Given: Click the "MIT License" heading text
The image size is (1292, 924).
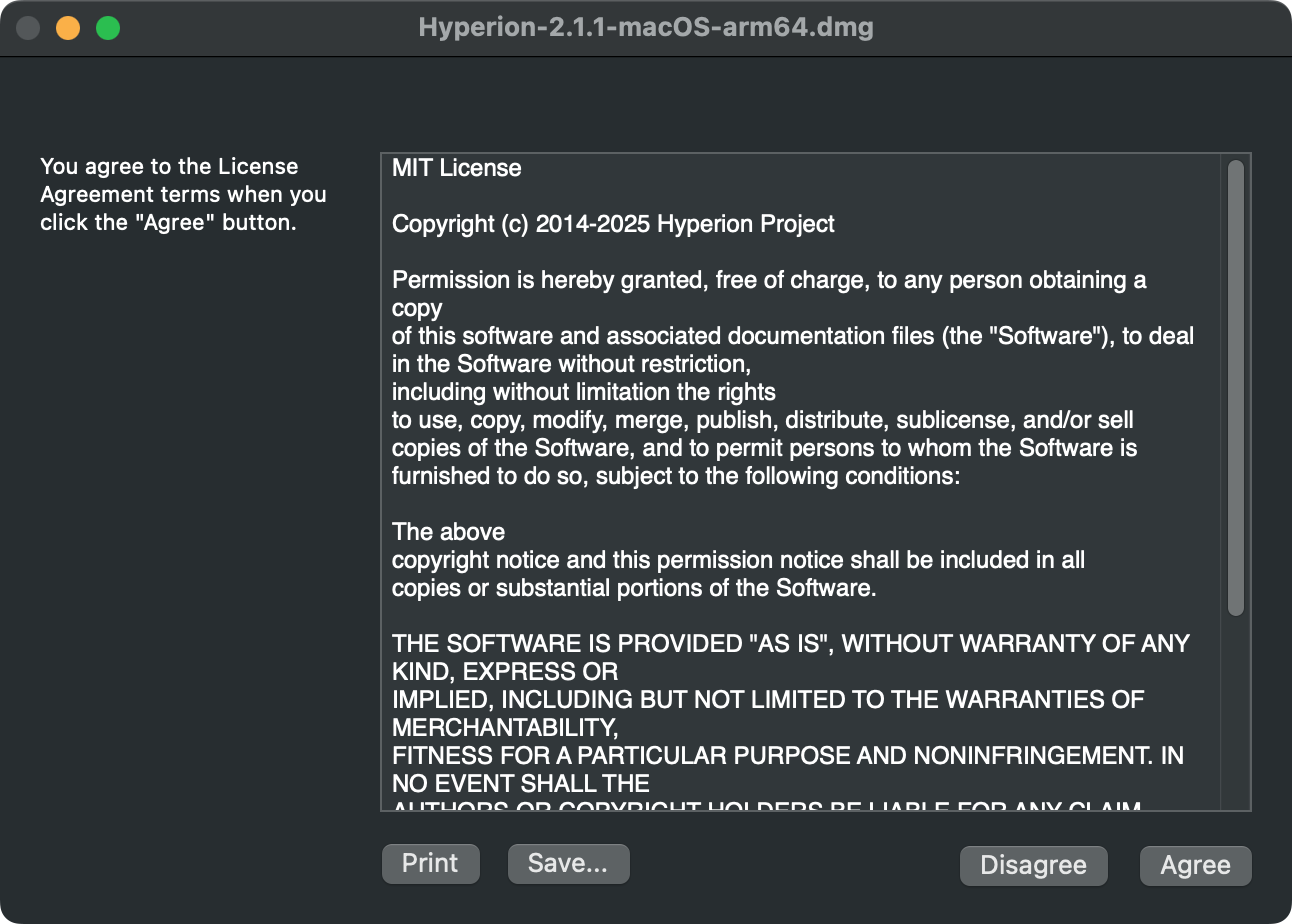Looking at the screenshot, I should (x=457, y=168).
